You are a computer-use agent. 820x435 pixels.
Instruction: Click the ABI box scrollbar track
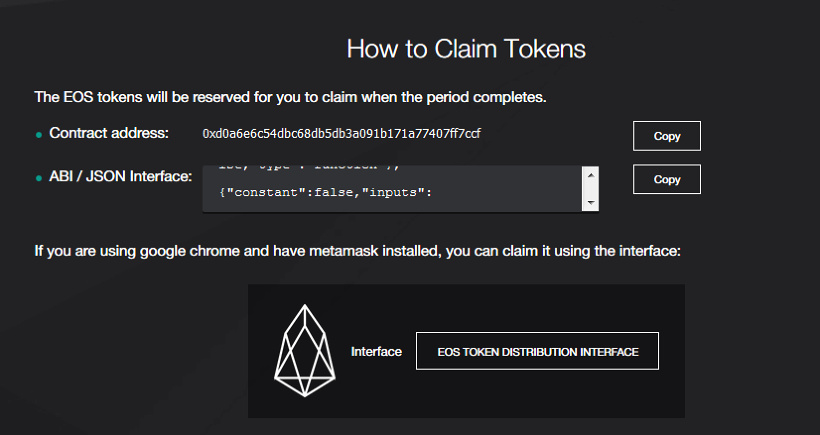pos(591,189)
